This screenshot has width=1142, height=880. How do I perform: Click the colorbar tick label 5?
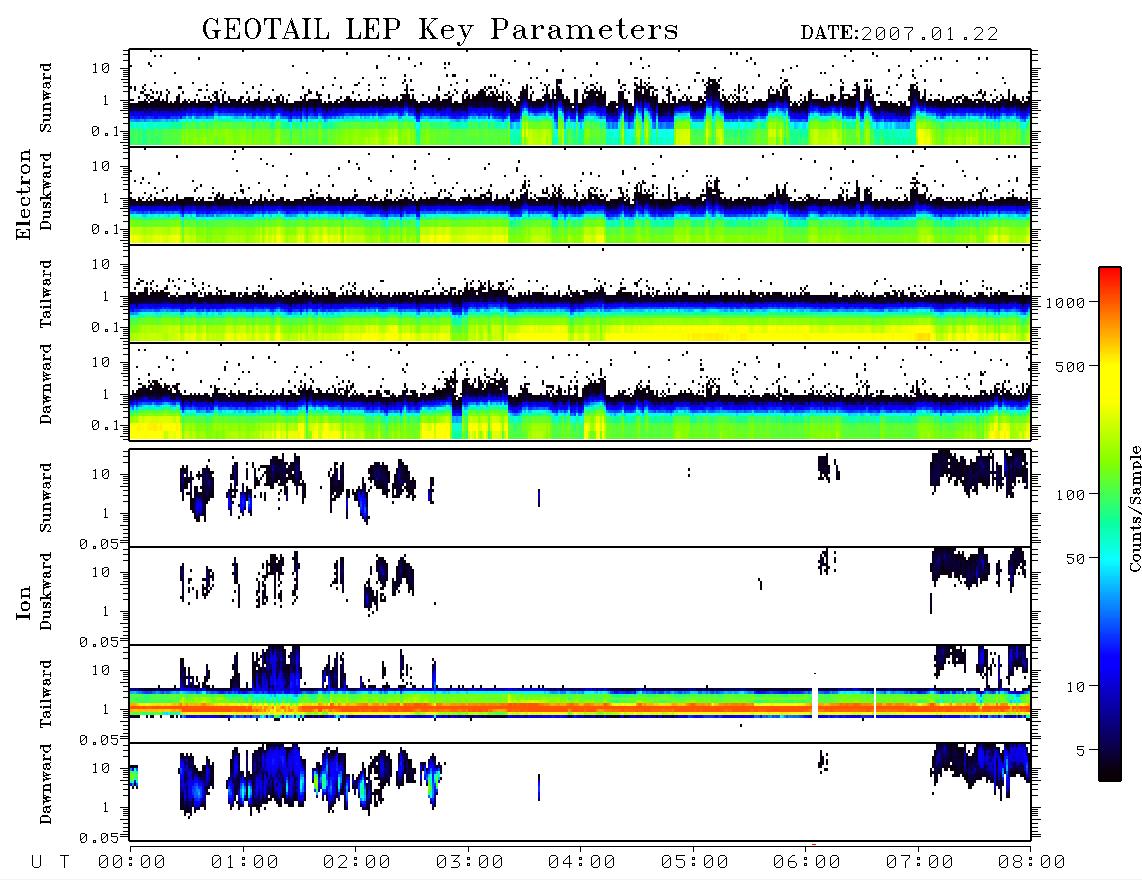click(1081, 751)
